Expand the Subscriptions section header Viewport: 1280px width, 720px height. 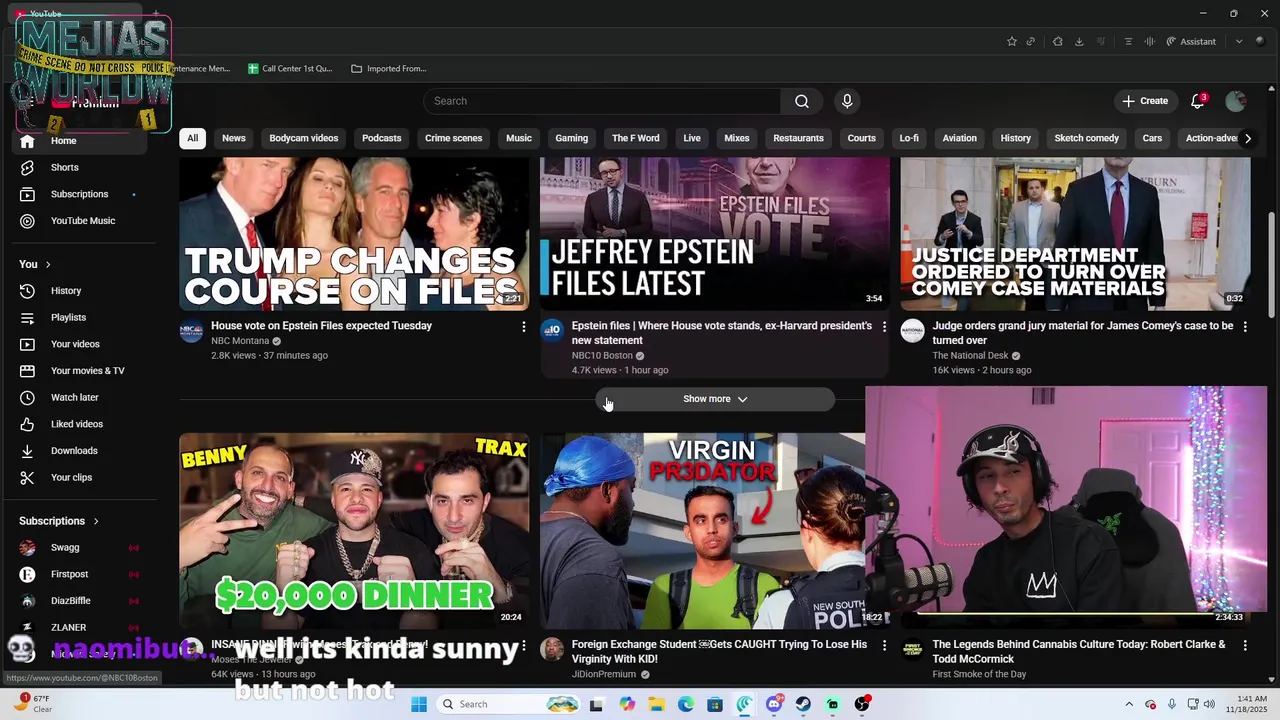(59, 521)
